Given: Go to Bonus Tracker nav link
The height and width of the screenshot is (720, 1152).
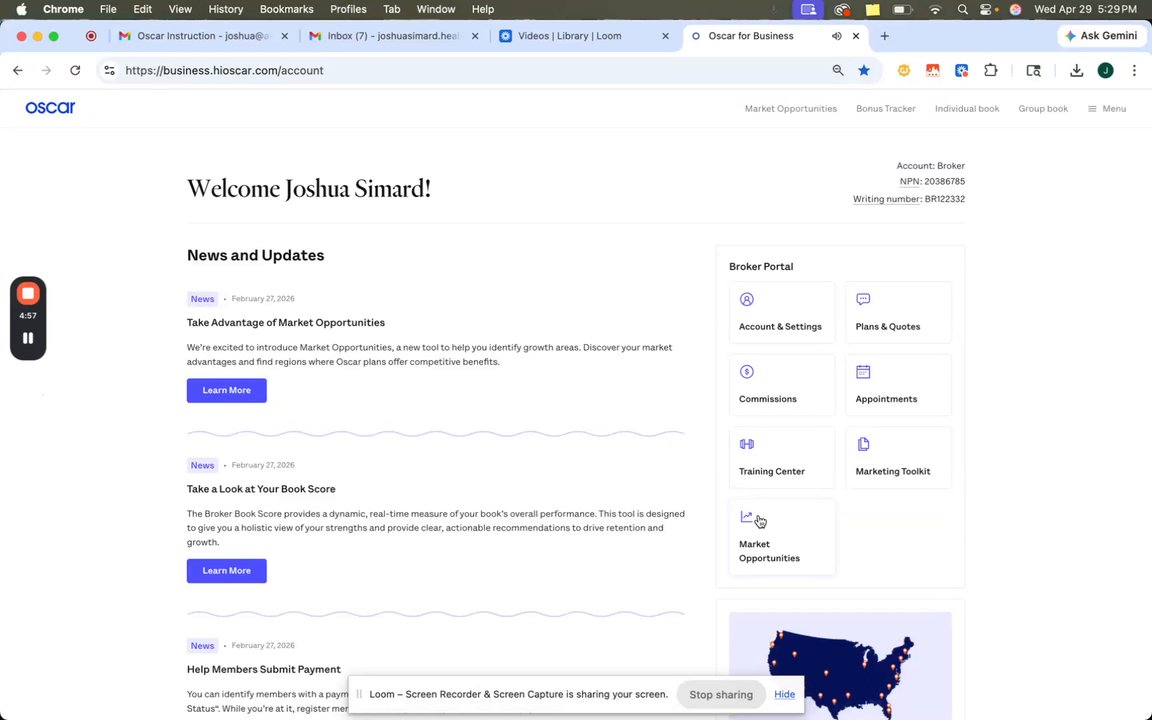Looking at the screenshot, I should point(885,109).
